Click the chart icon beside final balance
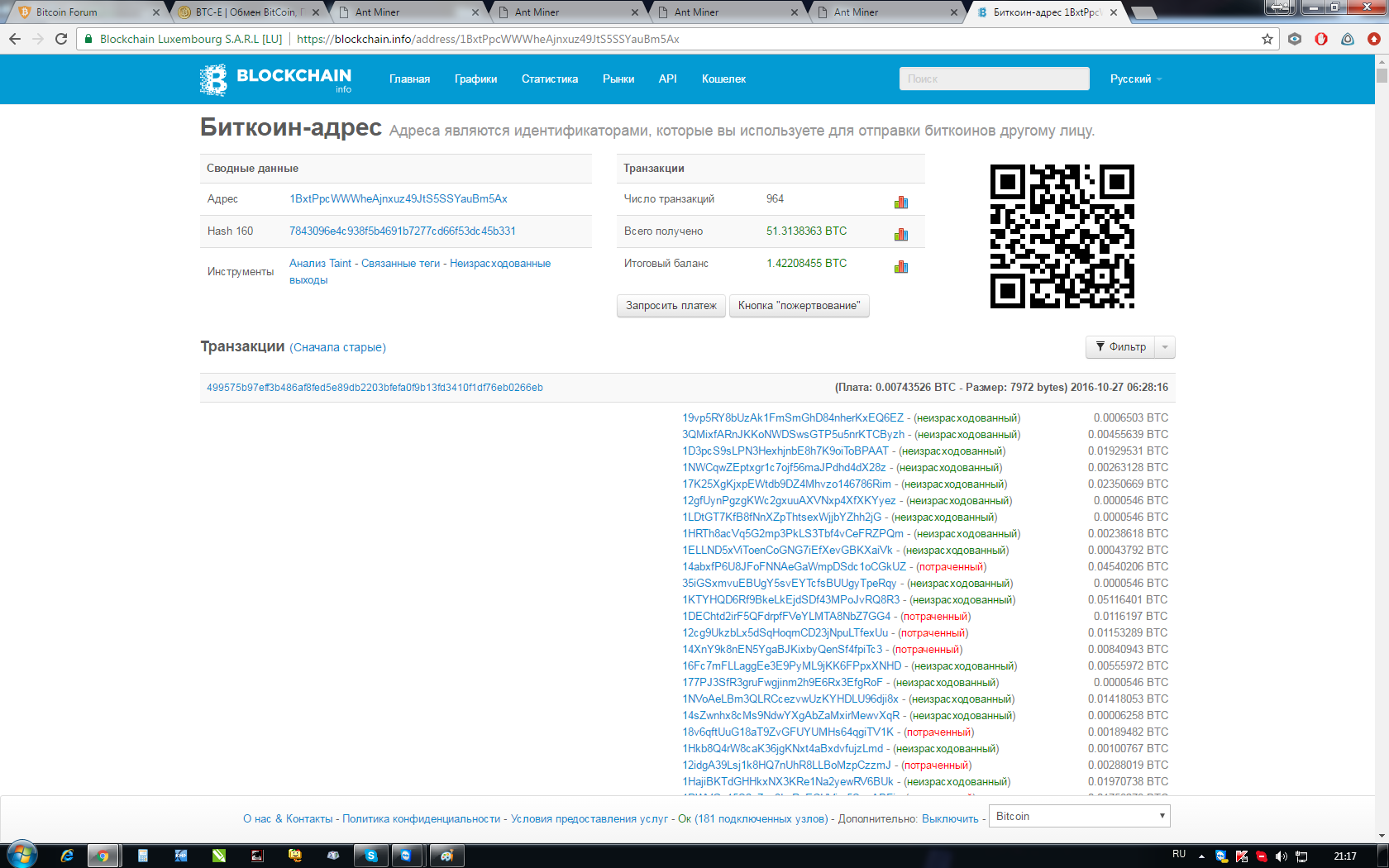1389x868 pixels. pyautogui.click(x=901, y=267)
